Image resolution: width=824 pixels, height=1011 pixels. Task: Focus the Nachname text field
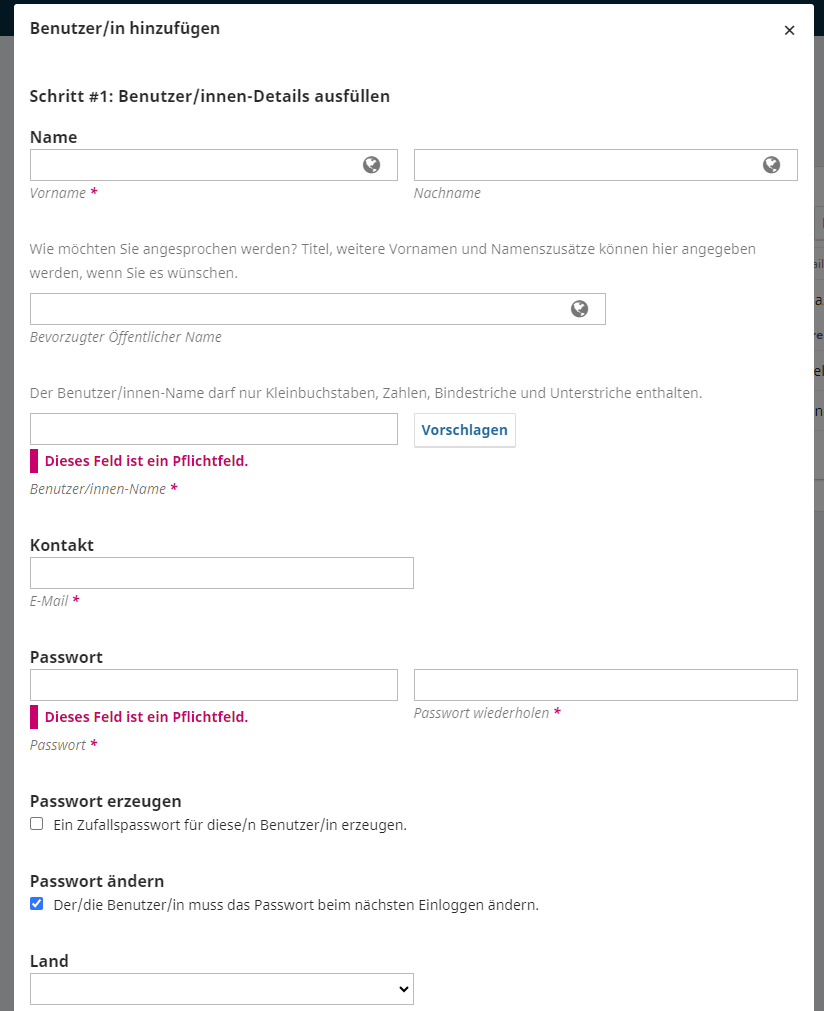586,165
